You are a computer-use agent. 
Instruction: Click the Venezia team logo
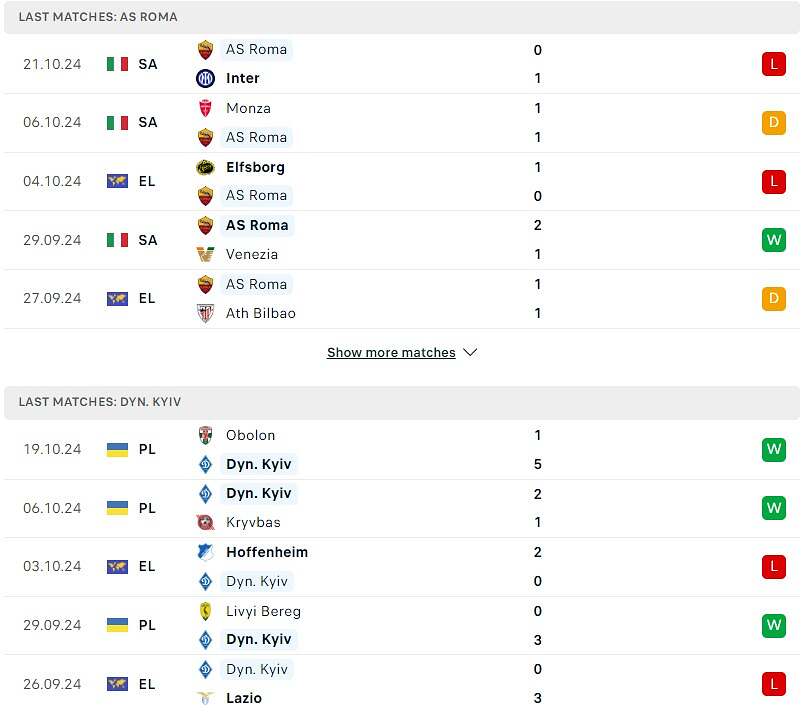205,254
